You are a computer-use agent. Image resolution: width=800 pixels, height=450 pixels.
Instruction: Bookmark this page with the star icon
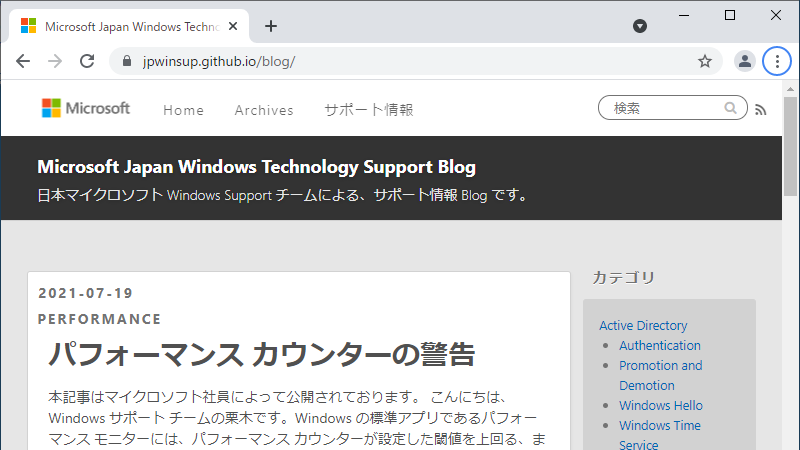[705, 61]
